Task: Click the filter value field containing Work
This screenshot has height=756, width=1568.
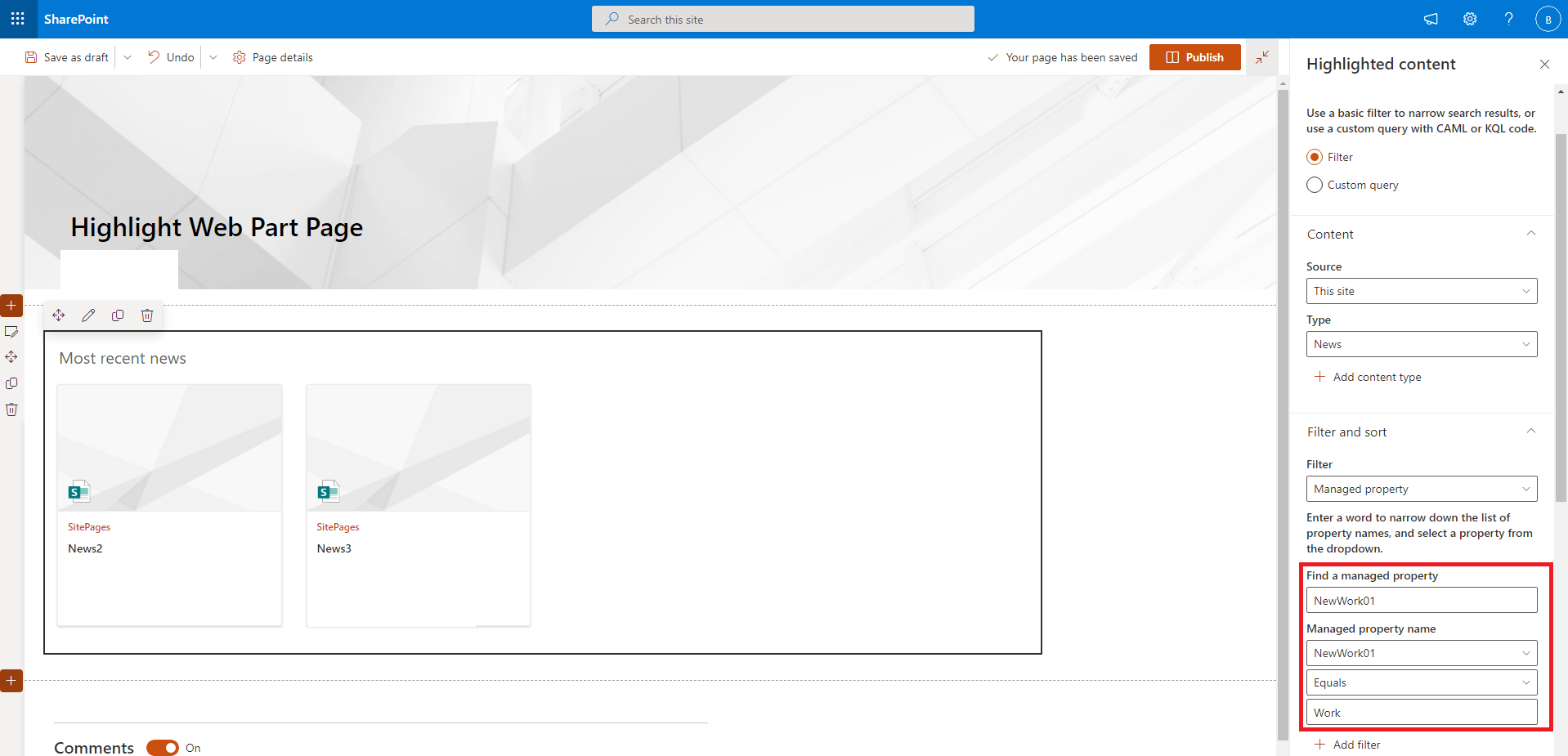Action: tap(1422, 712)
